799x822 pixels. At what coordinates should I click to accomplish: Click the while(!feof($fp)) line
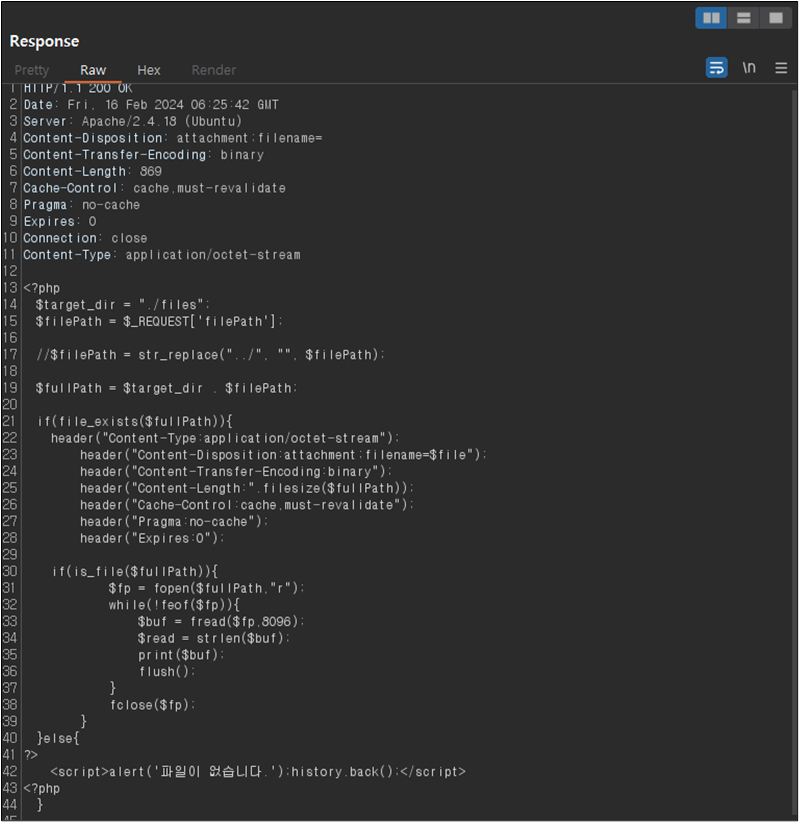pos(174,605)
